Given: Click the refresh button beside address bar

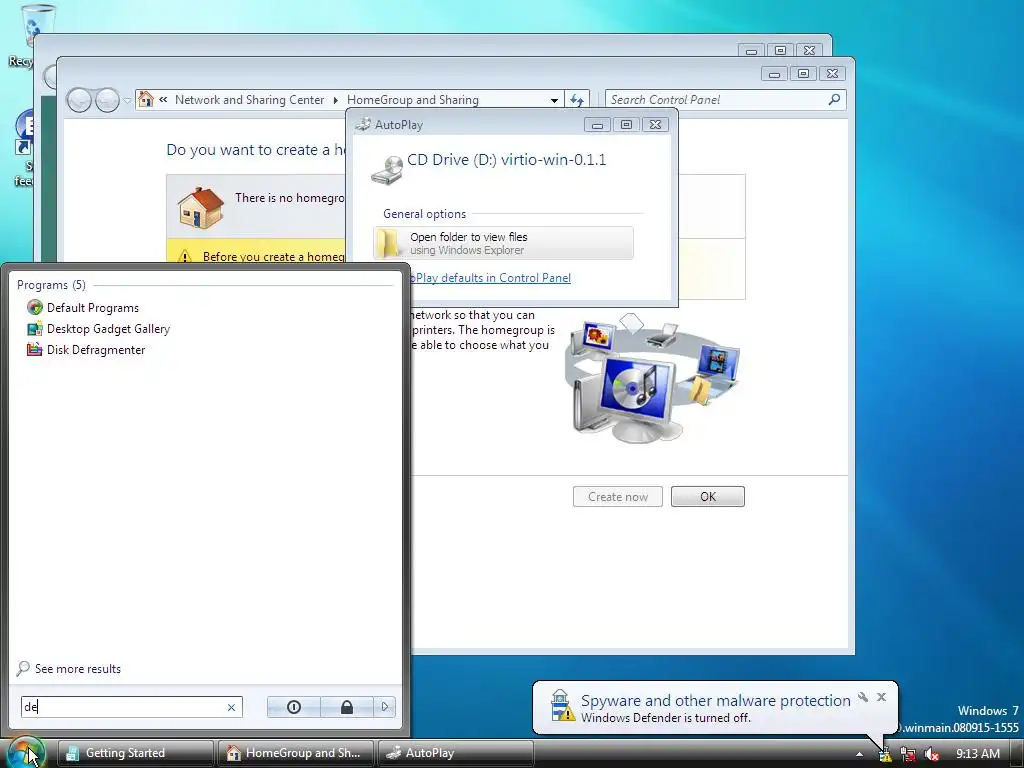Looking at the screenshot, I should tap(577, 100).
